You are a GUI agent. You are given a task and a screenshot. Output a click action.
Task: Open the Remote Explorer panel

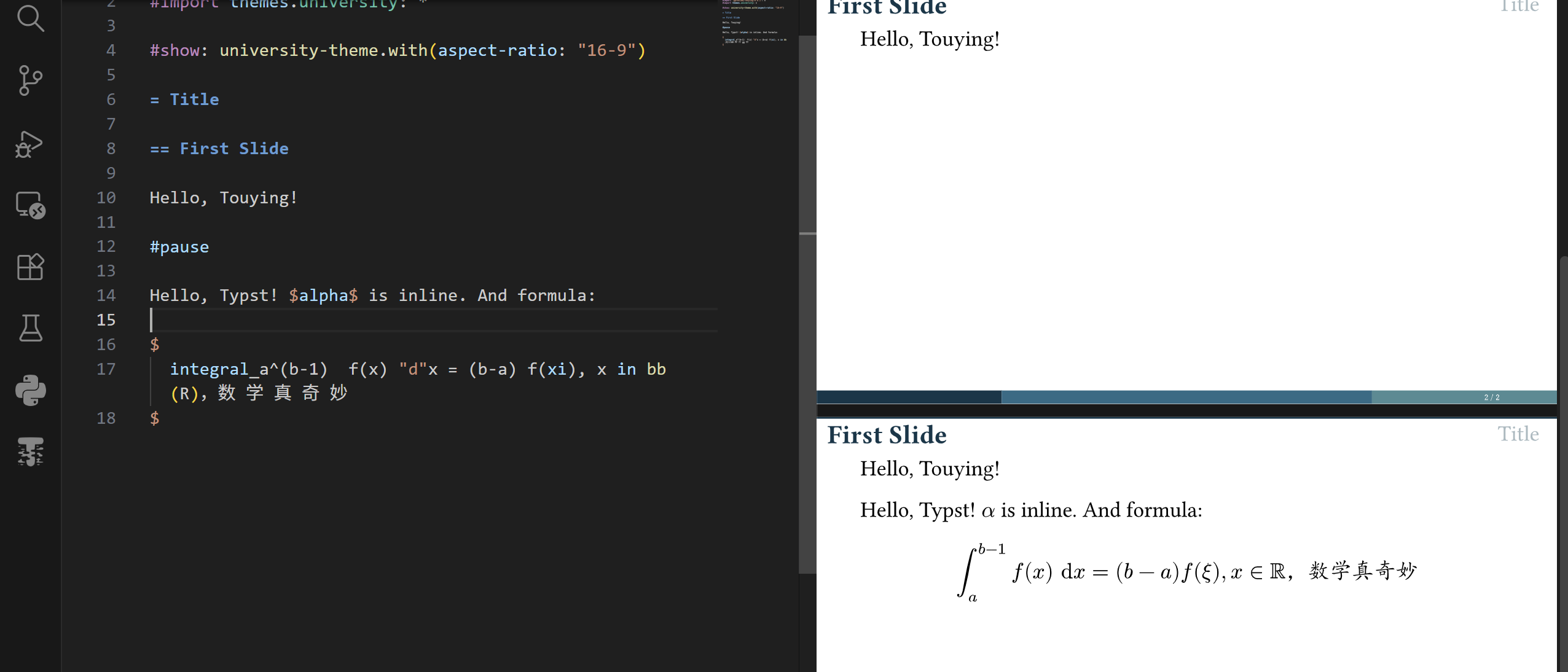point(30,205)
